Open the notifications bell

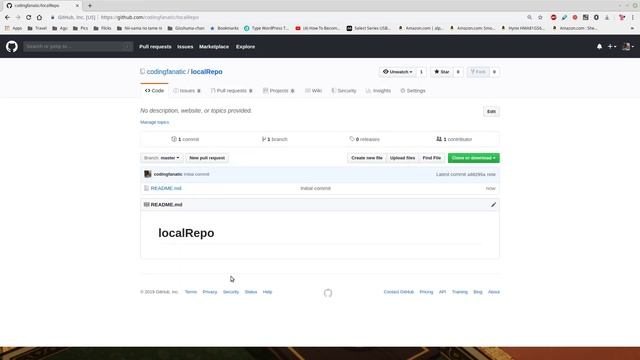coord(599,47)
